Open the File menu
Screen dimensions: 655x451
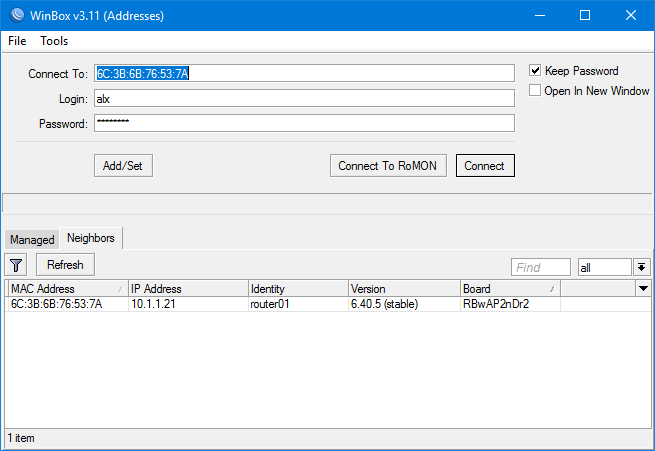(17, 41)
